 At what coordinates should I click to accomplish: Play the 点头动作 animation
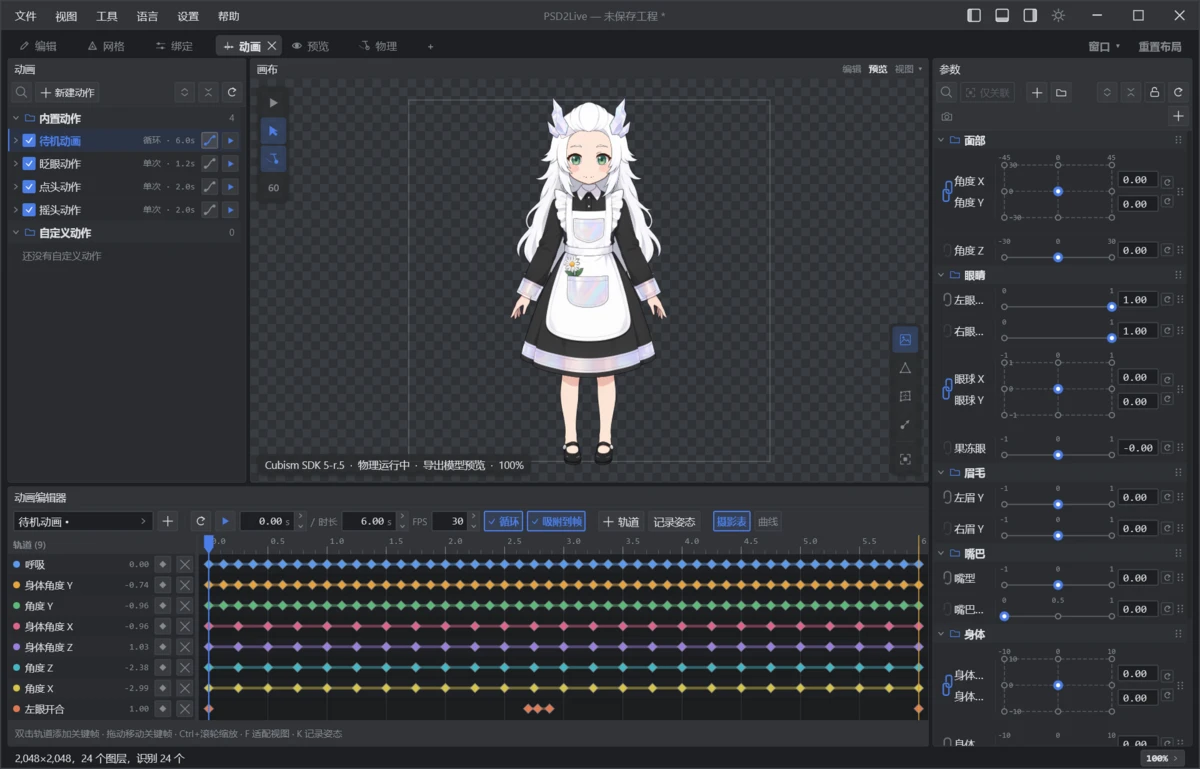point(231,187)
